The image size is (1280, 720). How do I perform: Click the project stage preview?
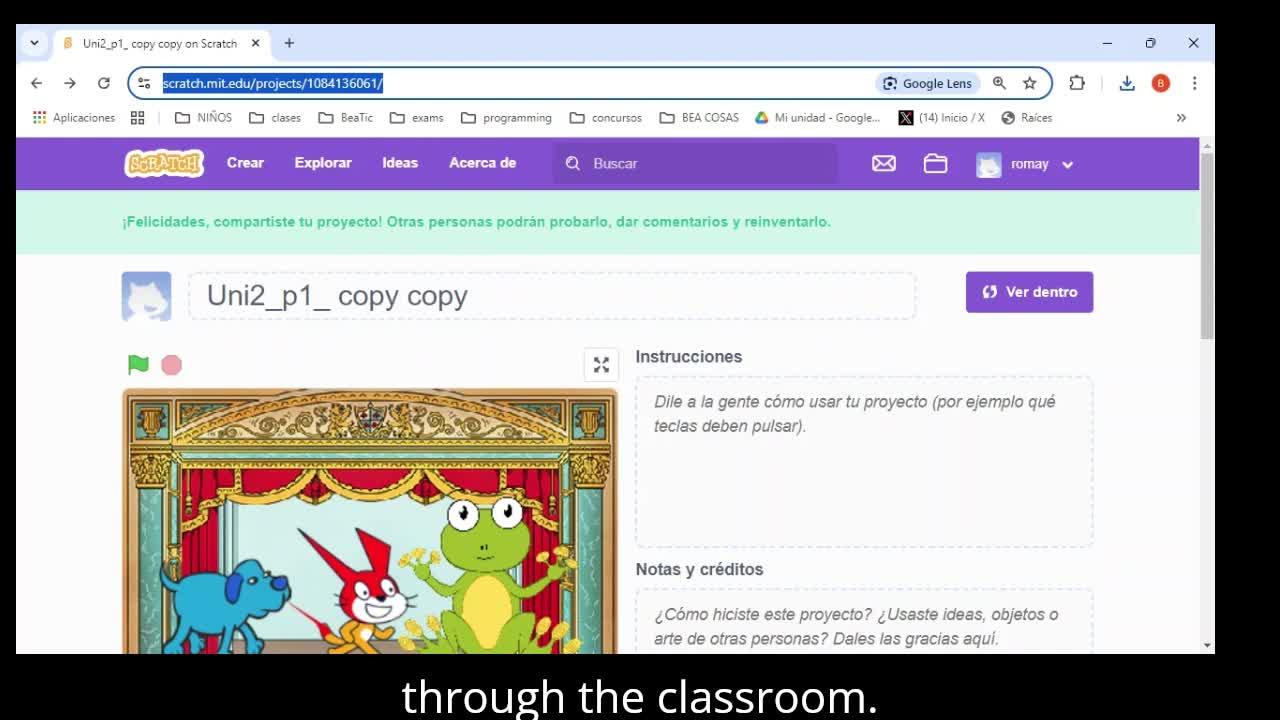(x=370, y=521)
